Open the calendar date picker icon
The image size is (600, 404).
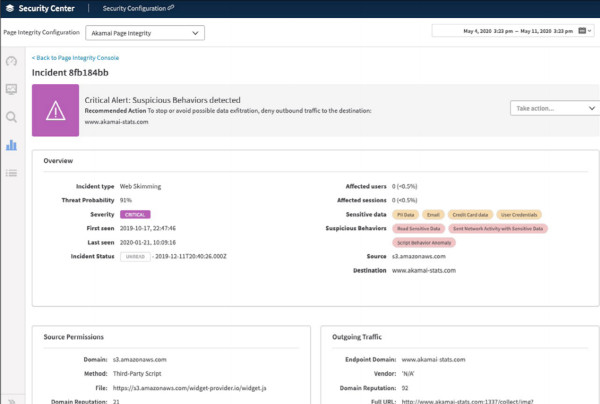pyautogui.click(x=582, y=31)
